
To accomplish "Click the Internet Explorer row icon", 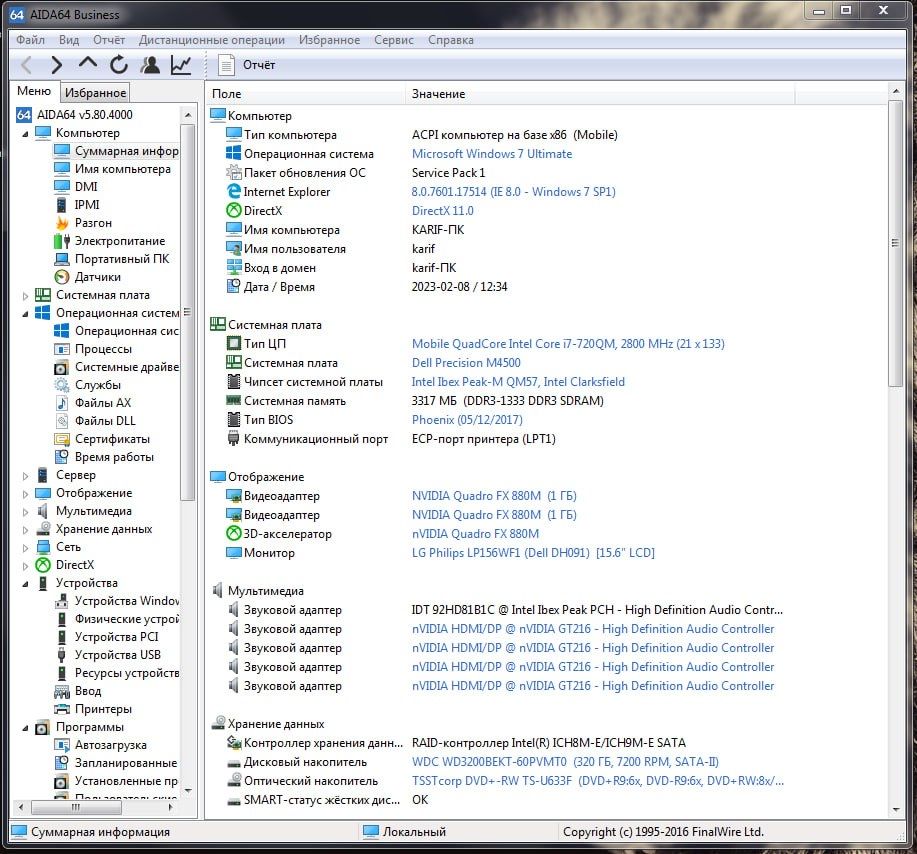I will (x=234, y=191).
